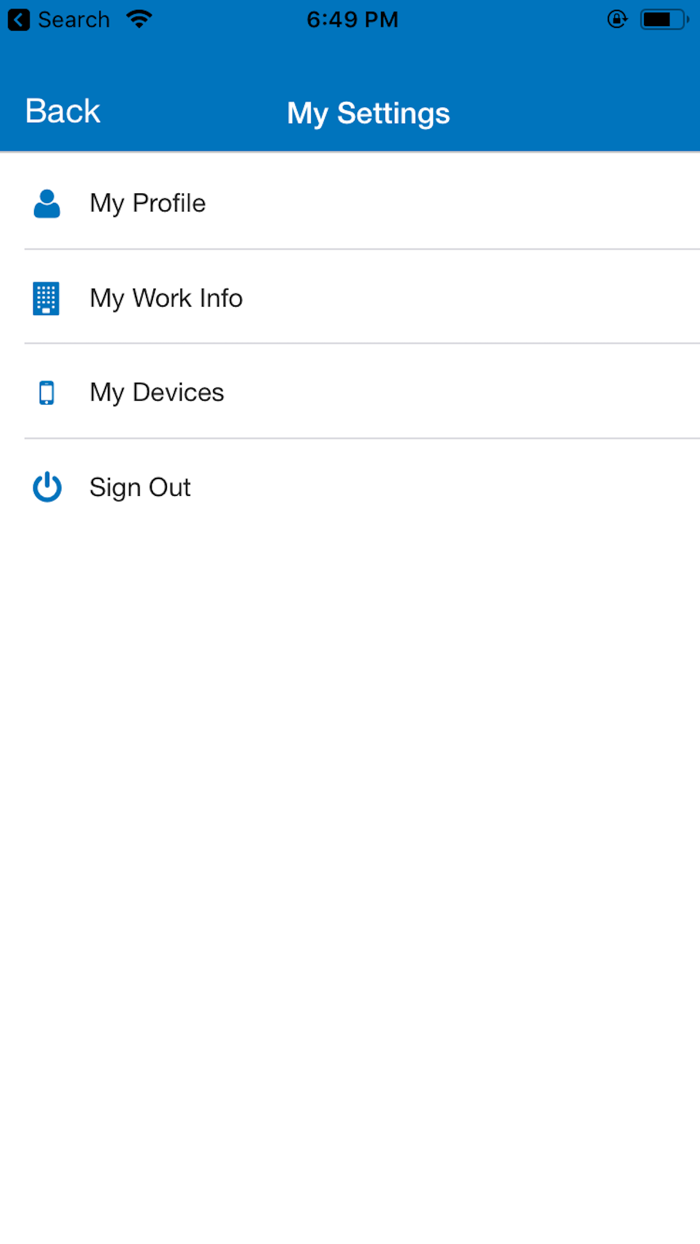Tap the 6:49 PM clock in status bar
700x1244 pixels.
click(x=352, y=20)
